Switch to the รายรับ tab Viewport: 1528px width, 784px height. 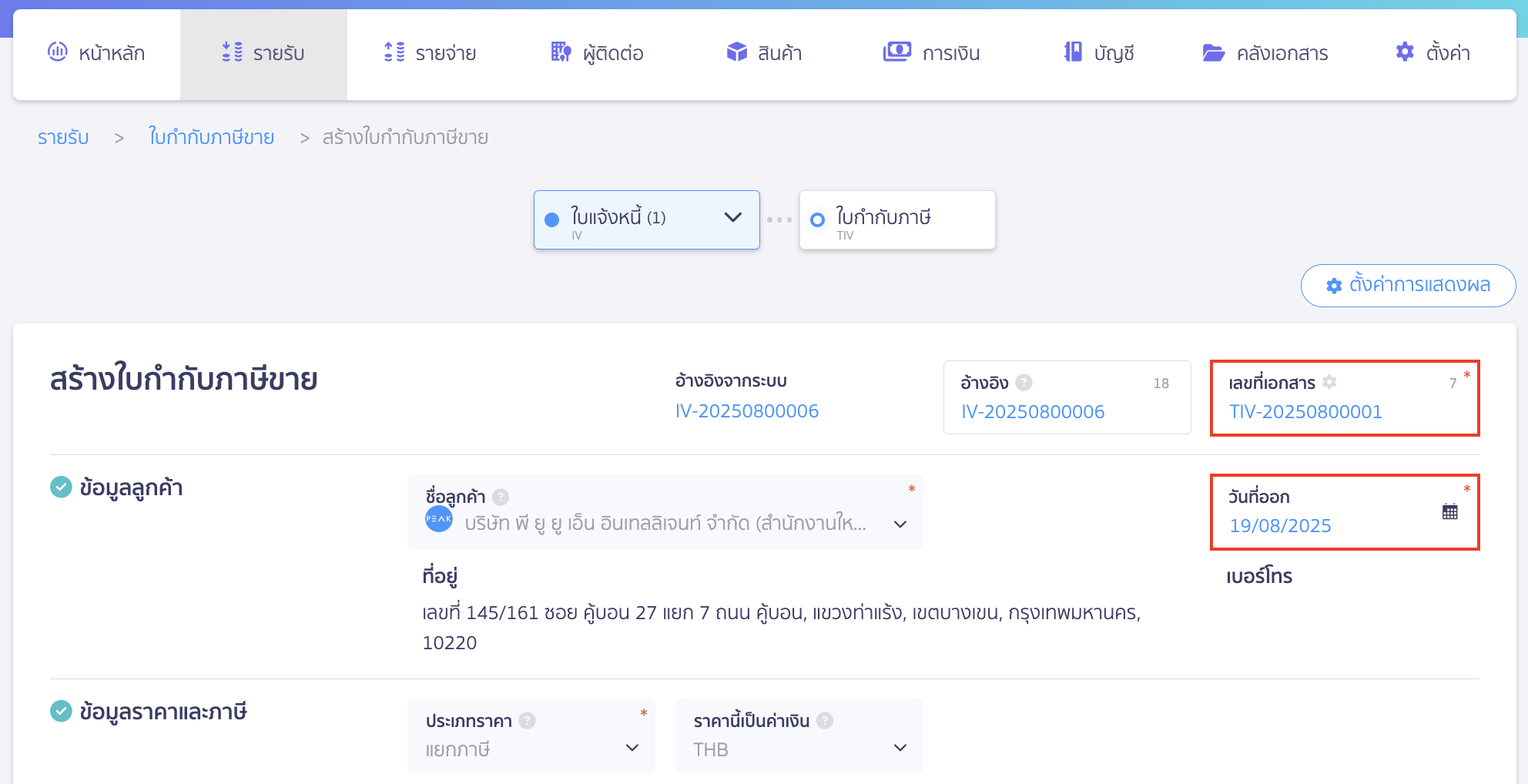(x=264, y=52)
